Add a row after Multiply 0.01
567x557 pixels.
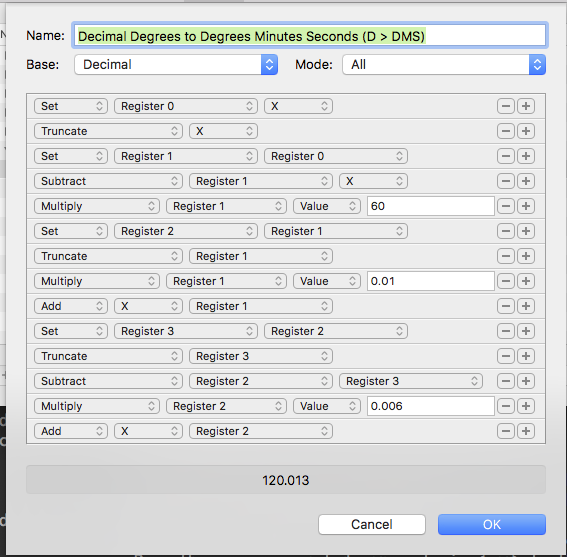(526, 281)
